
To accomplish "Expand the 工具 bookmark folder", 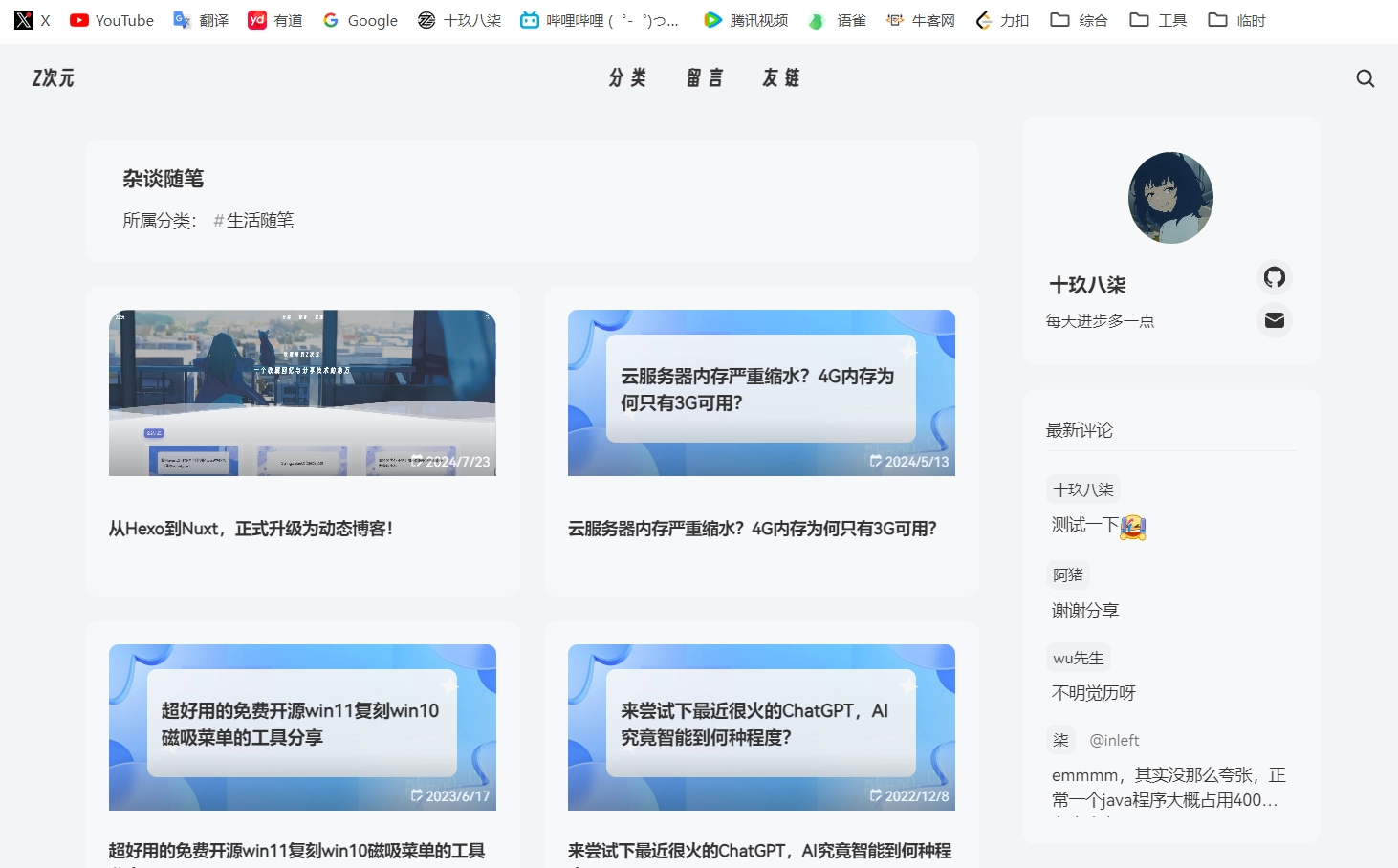I will click(1158, 20).
